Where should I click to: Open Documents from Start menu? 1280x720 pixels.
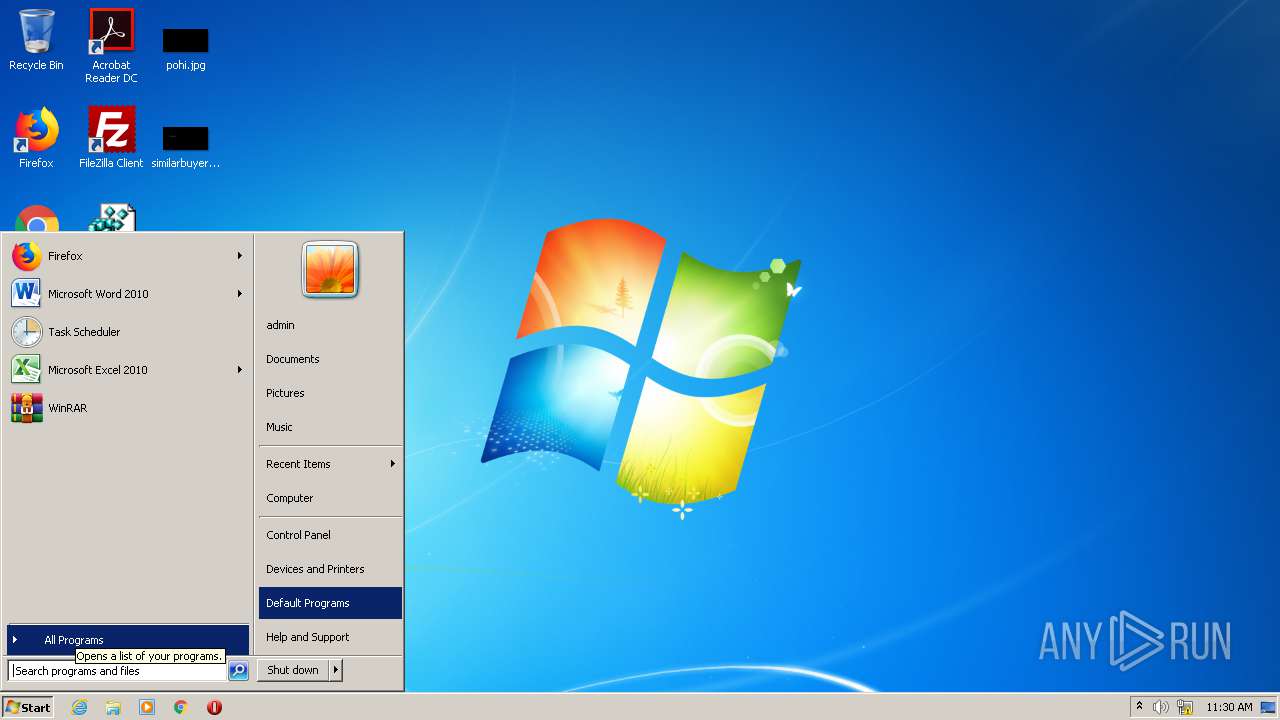click(330, 359)
